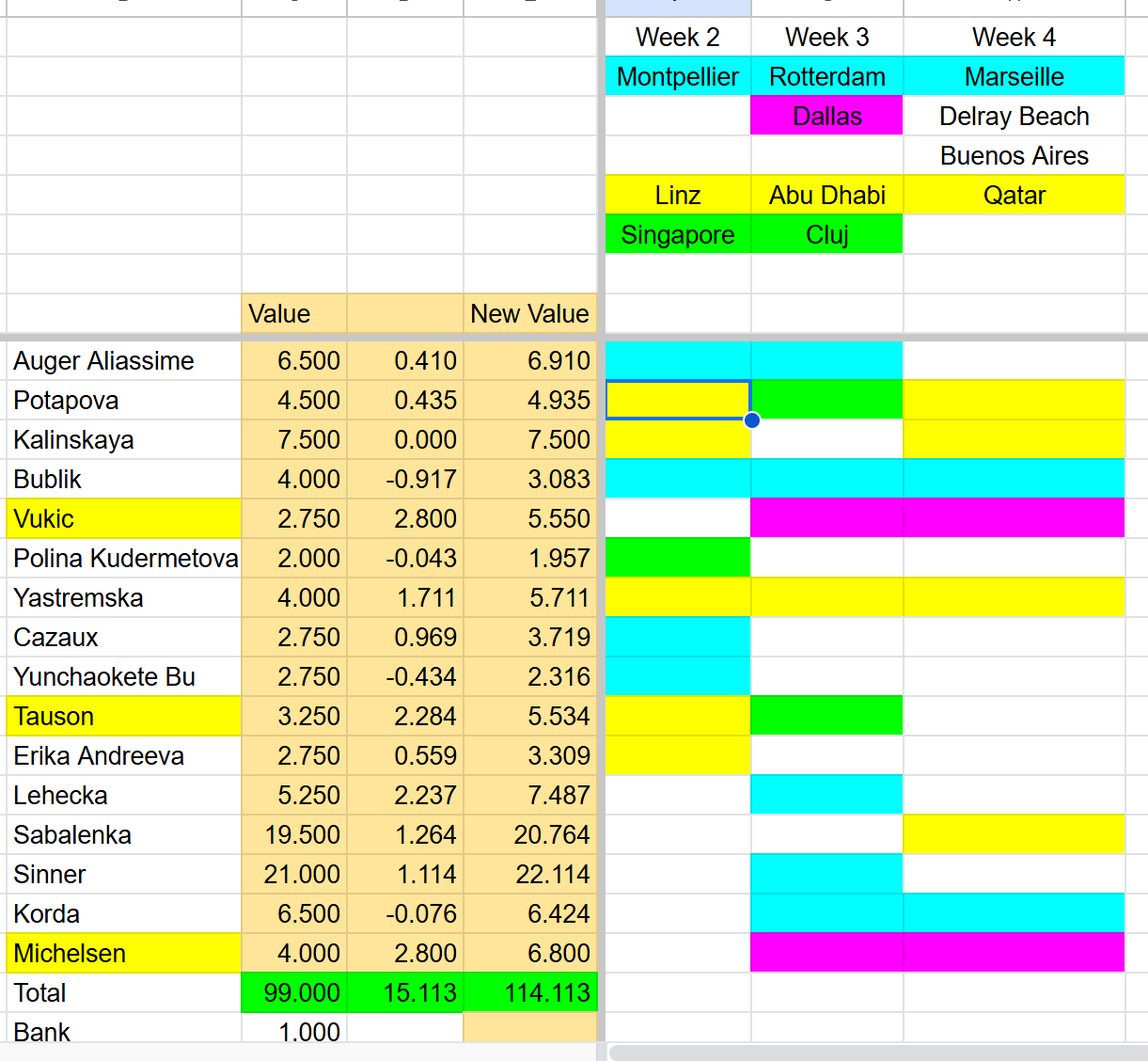Click the total change 15.113
Viewport: 1148px width, 1061px height.
405,993
